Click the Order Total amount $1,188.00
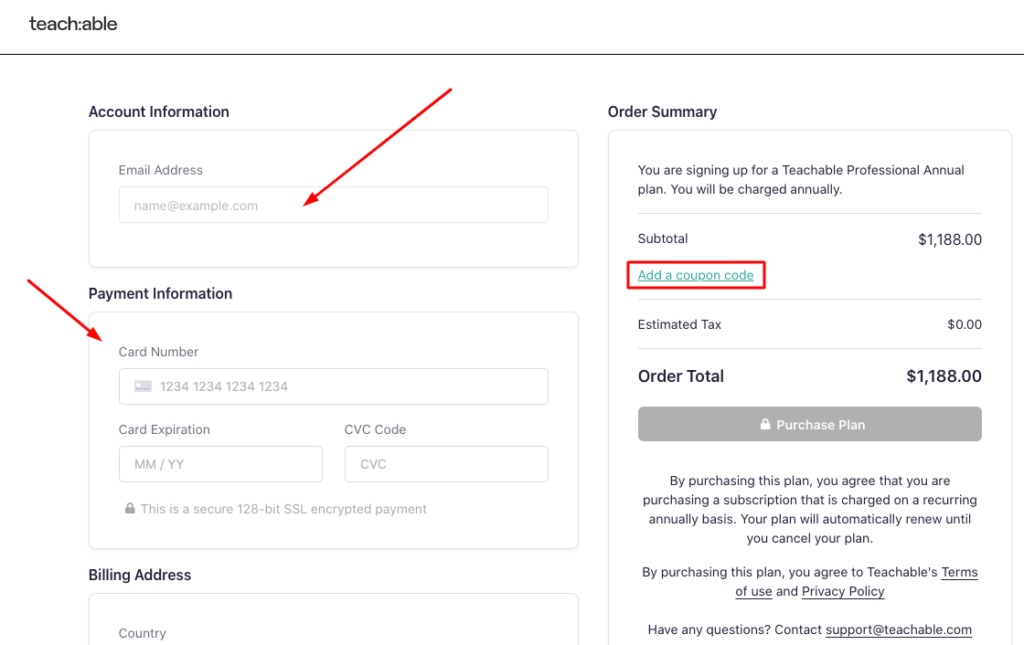This screenshot has width=1024, height=645. [943, 377]
